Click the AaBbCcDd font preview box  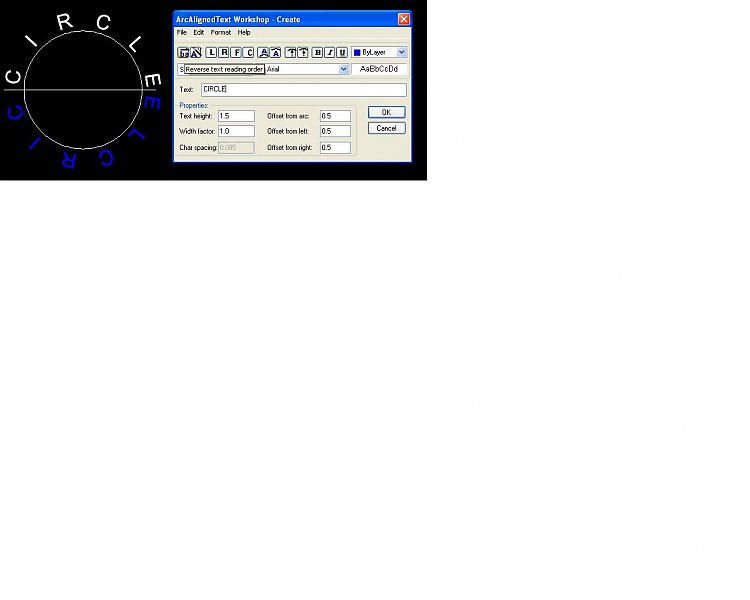pyautogui.click(x=379, y=69)
